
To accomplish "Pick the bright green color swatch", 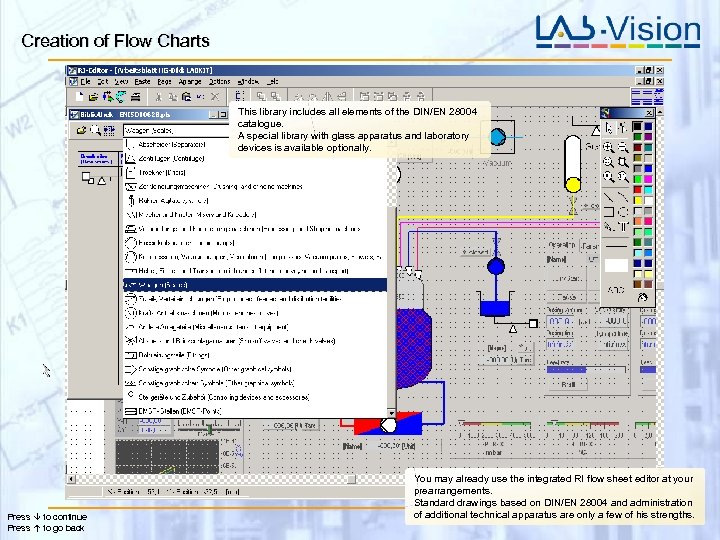I will click(637, 179).
